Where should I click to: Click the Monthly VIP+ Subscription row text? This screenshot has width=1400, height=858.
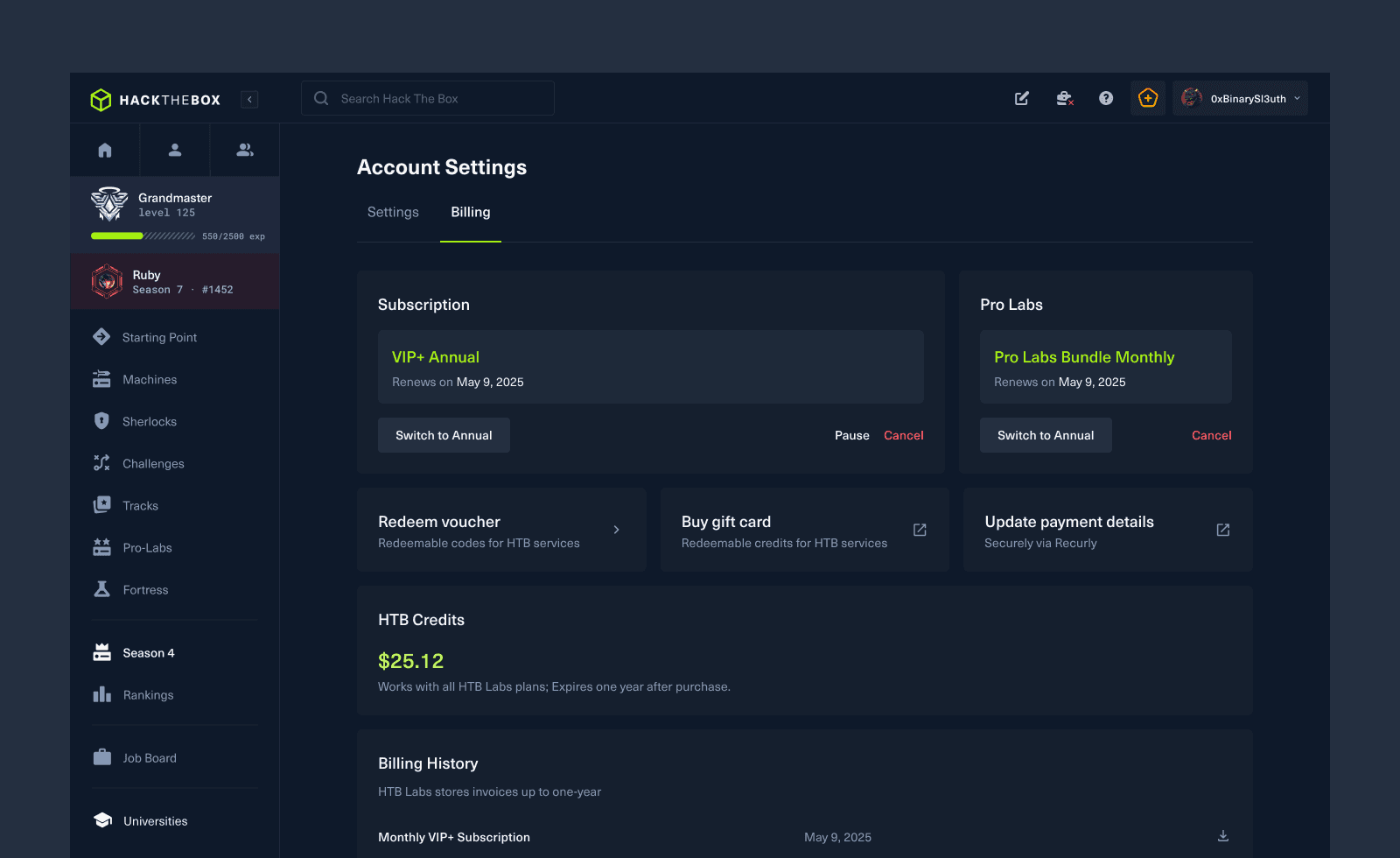[x=454, y=837]
